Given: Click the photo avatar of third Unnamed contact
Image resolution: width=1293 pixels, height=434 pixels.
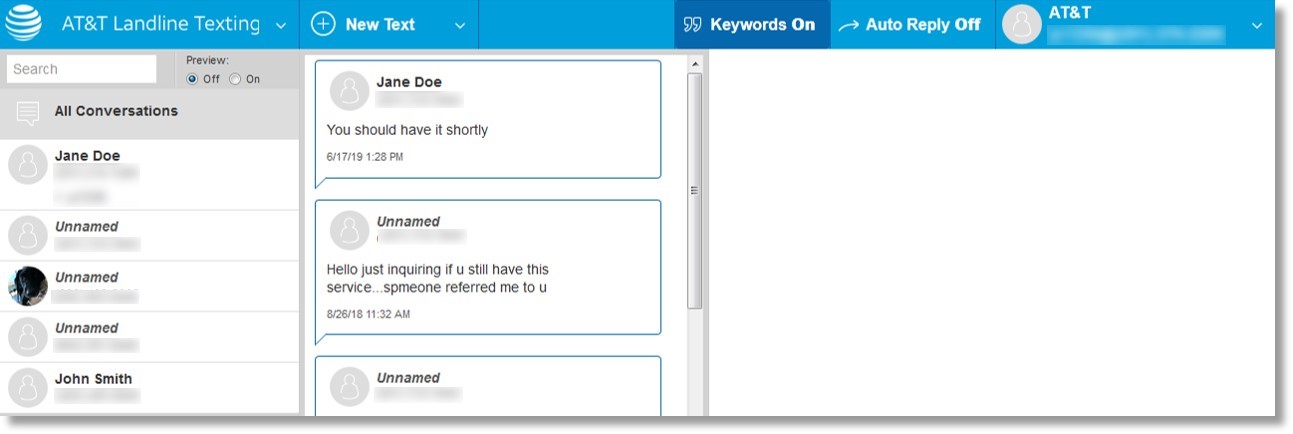Looking at the screenshot, I should [x=28, y=286].
